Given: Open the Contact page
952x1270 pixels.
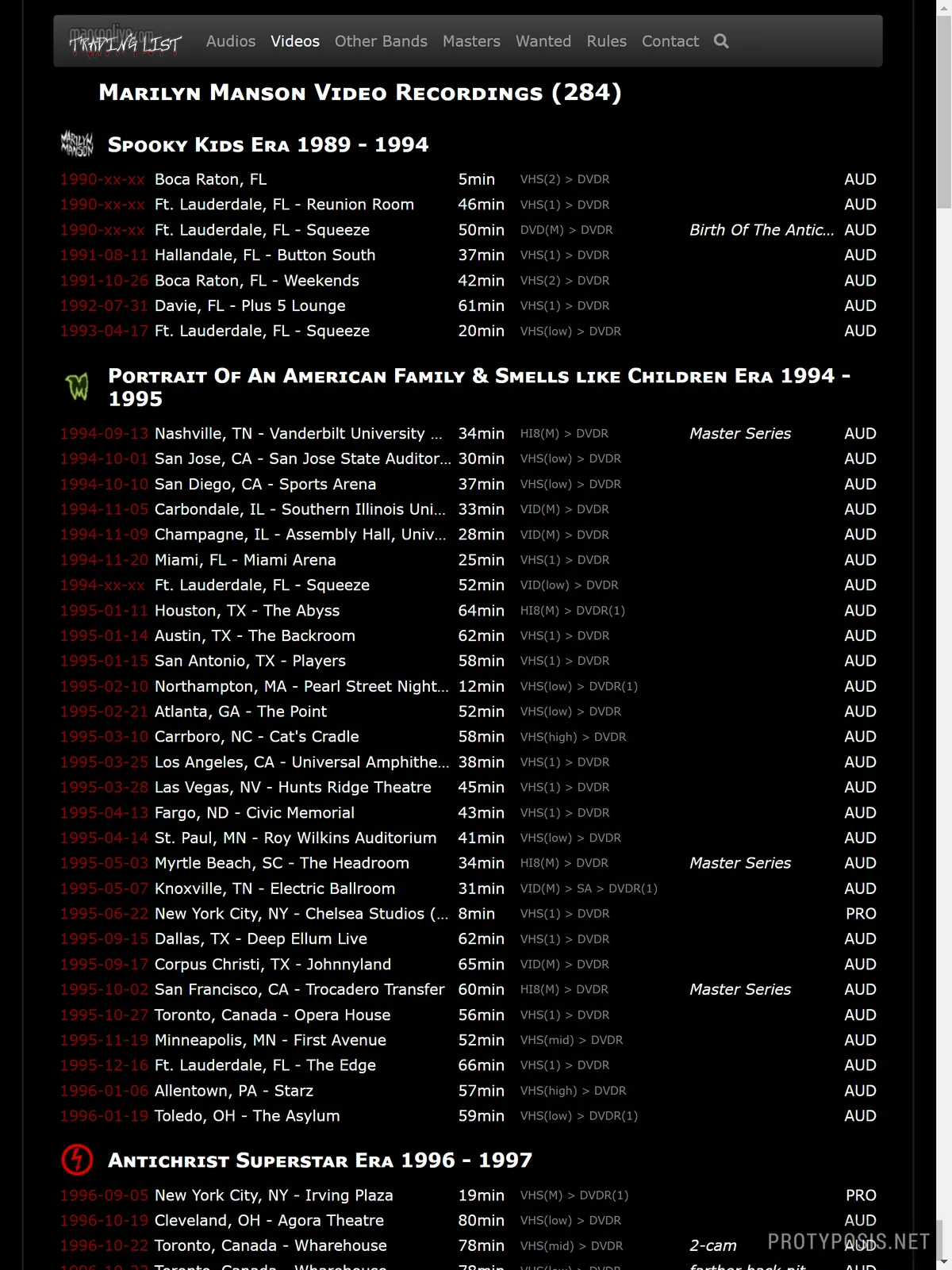Looking at the screenshot, I should point(670,41).
